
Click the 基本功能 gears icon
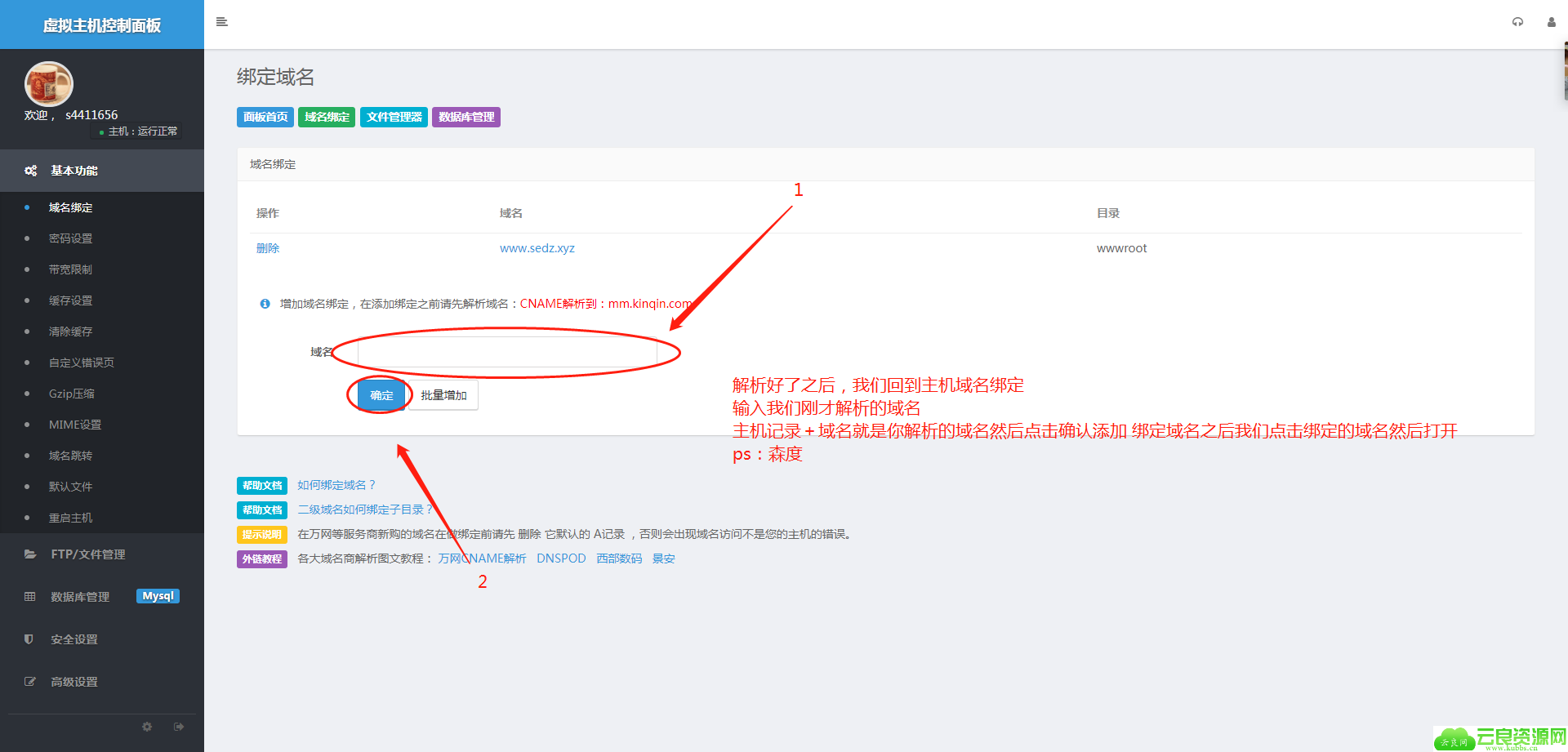point(31,171)
